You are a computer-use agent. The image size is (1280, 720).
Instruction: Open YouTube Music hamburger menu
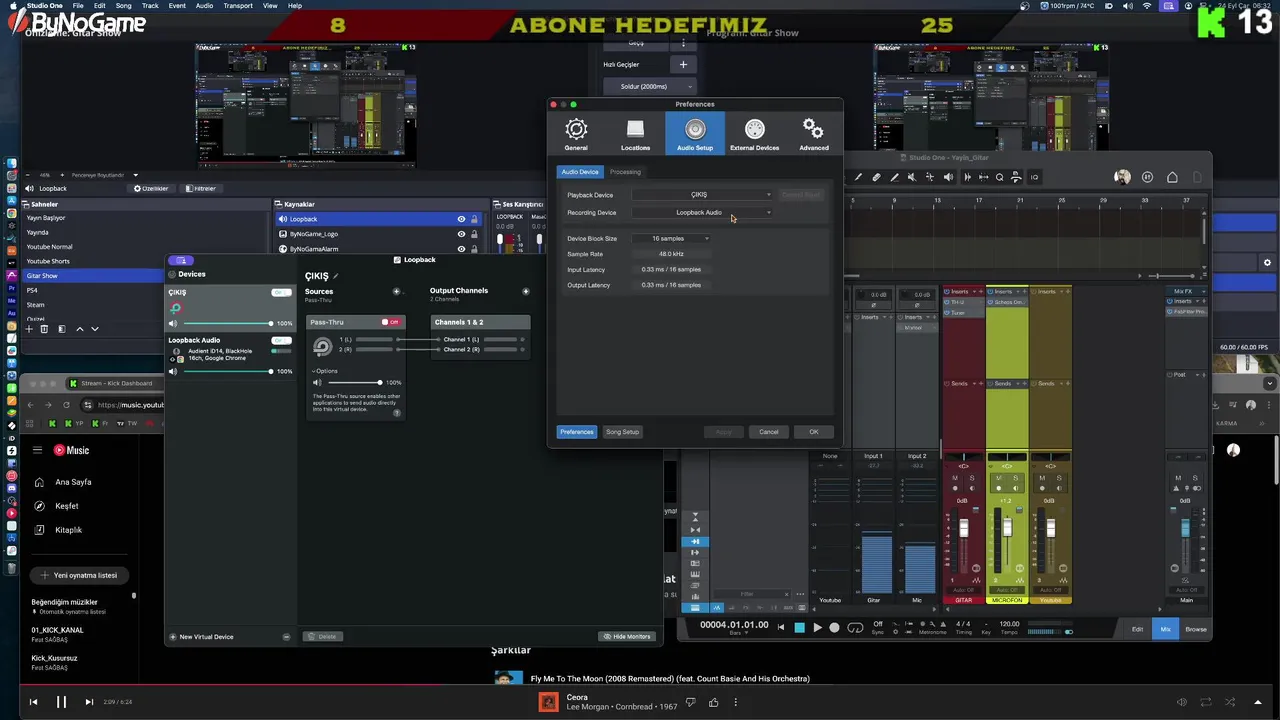[x=37, y=450]
